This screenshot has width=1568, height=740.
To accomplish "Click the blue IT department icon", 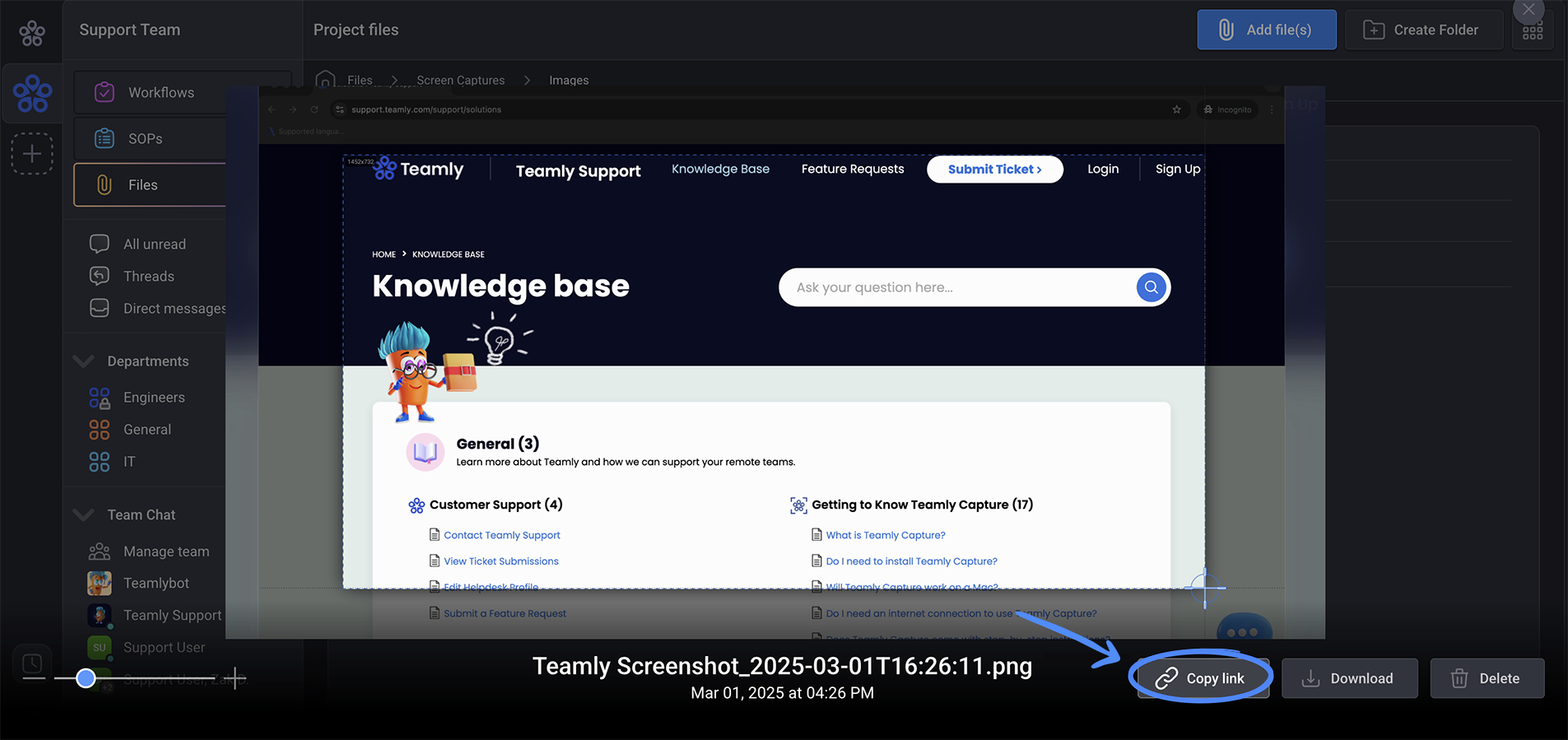I will 100,462.
